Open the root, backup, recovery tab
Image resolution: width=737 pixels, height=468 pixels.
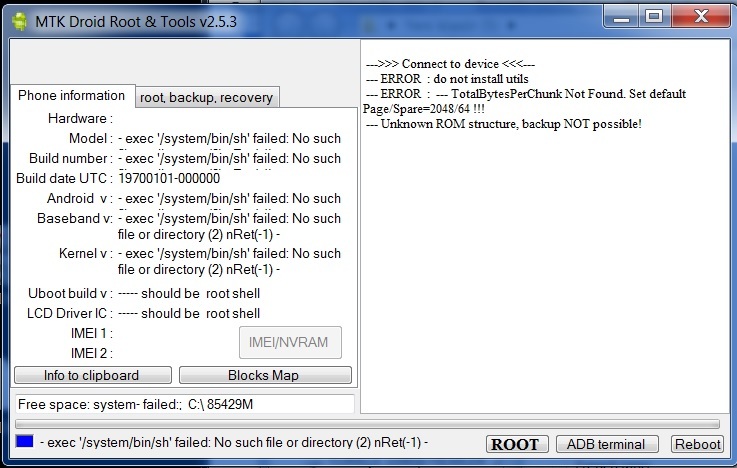pyautogui.click(x=206, y=97)
